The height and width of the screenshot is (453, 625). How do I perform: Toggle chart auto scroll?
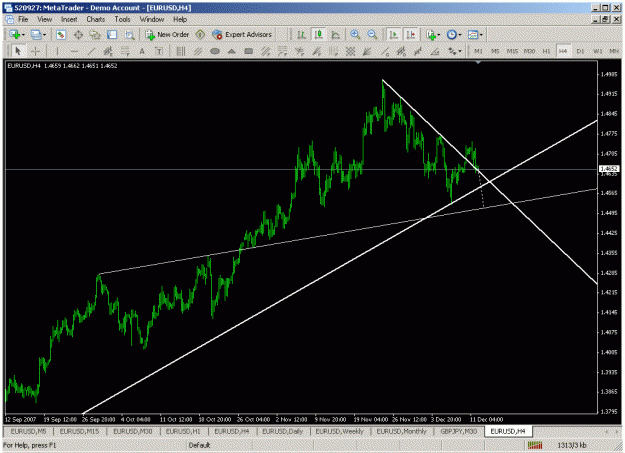[393, 35]
